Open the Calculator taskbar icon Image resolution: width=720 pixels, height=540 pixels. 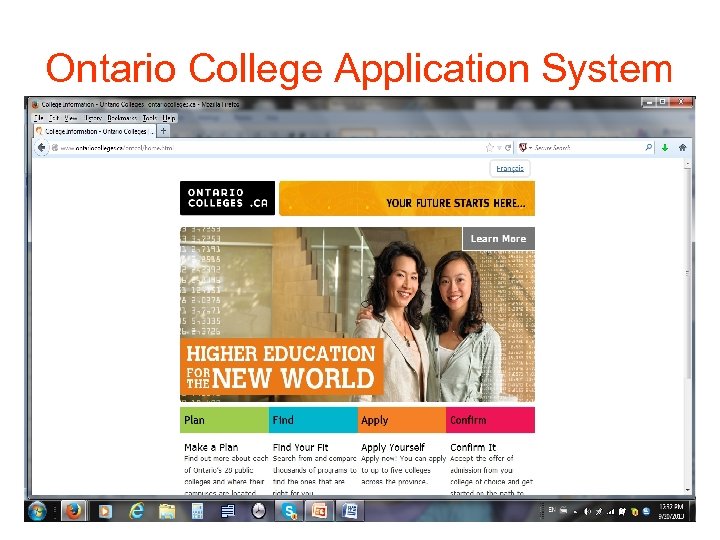pyautogui.click(x=197, y=511)
